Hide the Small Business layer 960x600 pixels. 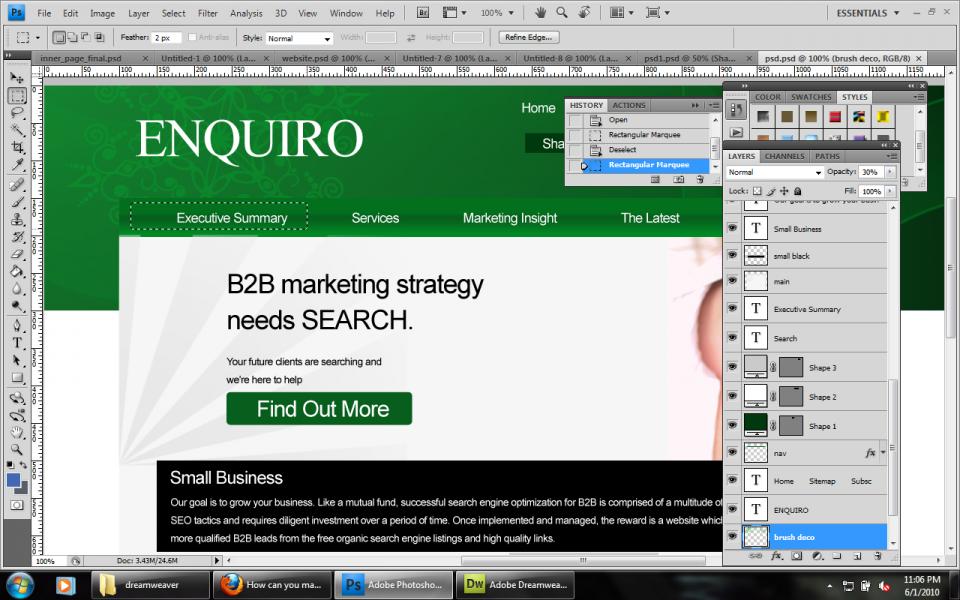pyautogui.click(x=732, y=228)
